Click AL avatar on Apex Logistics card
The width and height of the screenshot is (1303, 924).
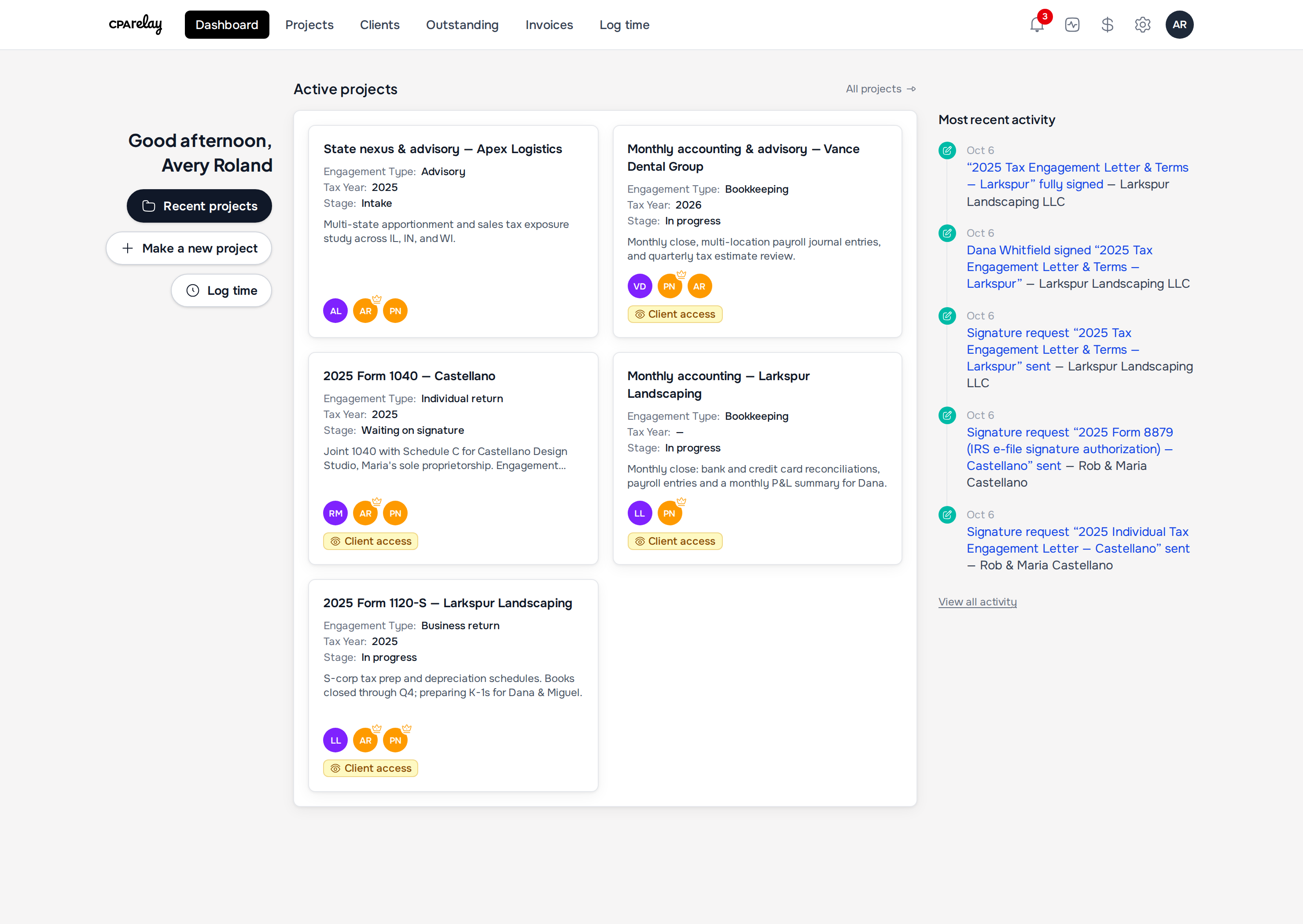335,311
